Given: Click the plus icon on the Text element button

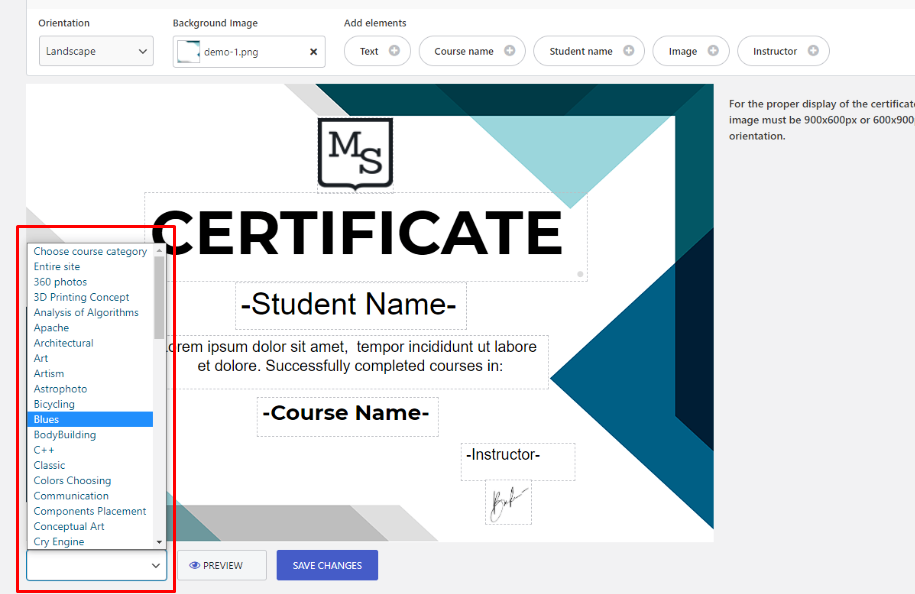Looking at the screenshot, I should point(394,51).
